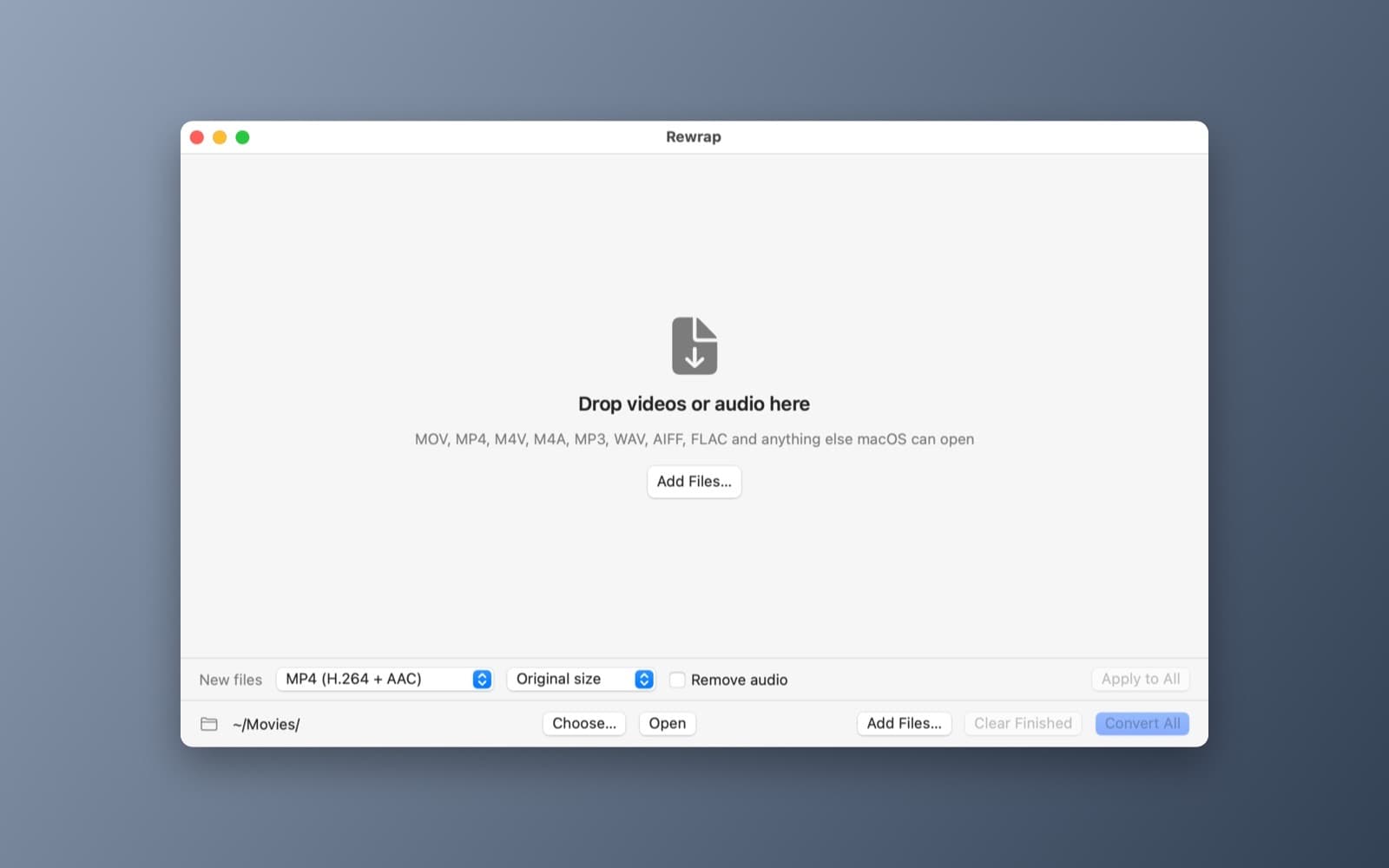
Task: Minimize Rewrap with the yellow button
Action: [220, 137]
